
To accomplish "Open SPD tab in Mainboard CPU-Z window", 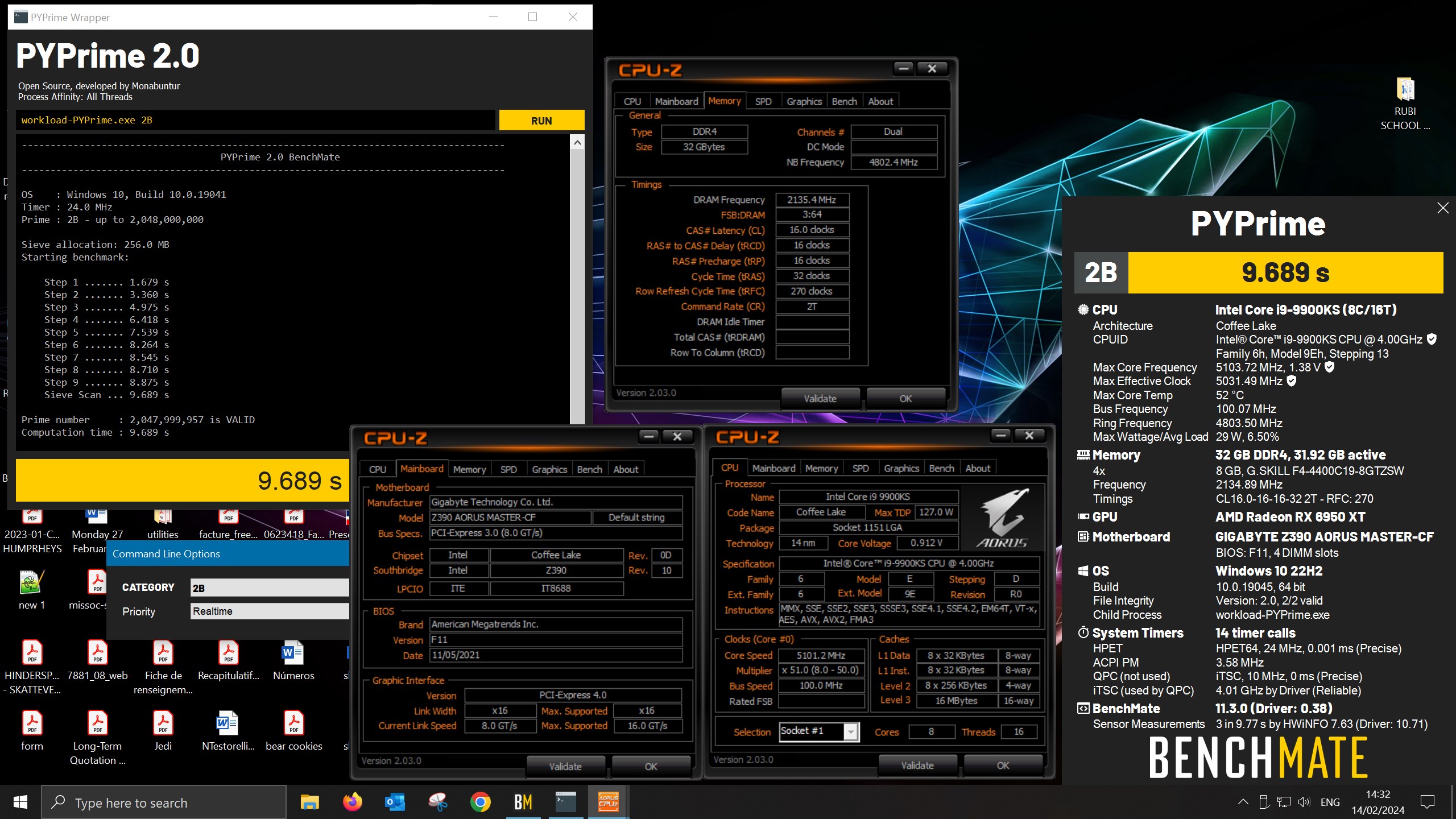I will click(508, 469).
